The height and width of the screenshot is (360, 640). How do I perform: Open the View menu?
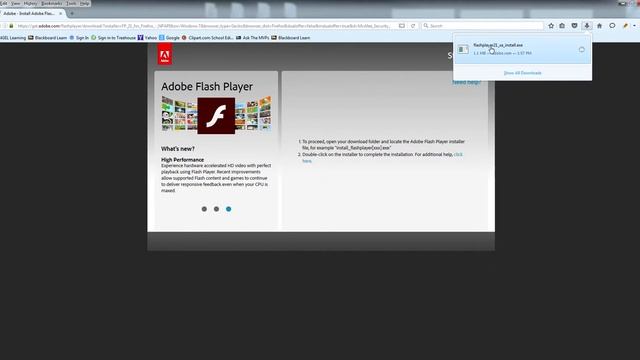coord(16,3)
